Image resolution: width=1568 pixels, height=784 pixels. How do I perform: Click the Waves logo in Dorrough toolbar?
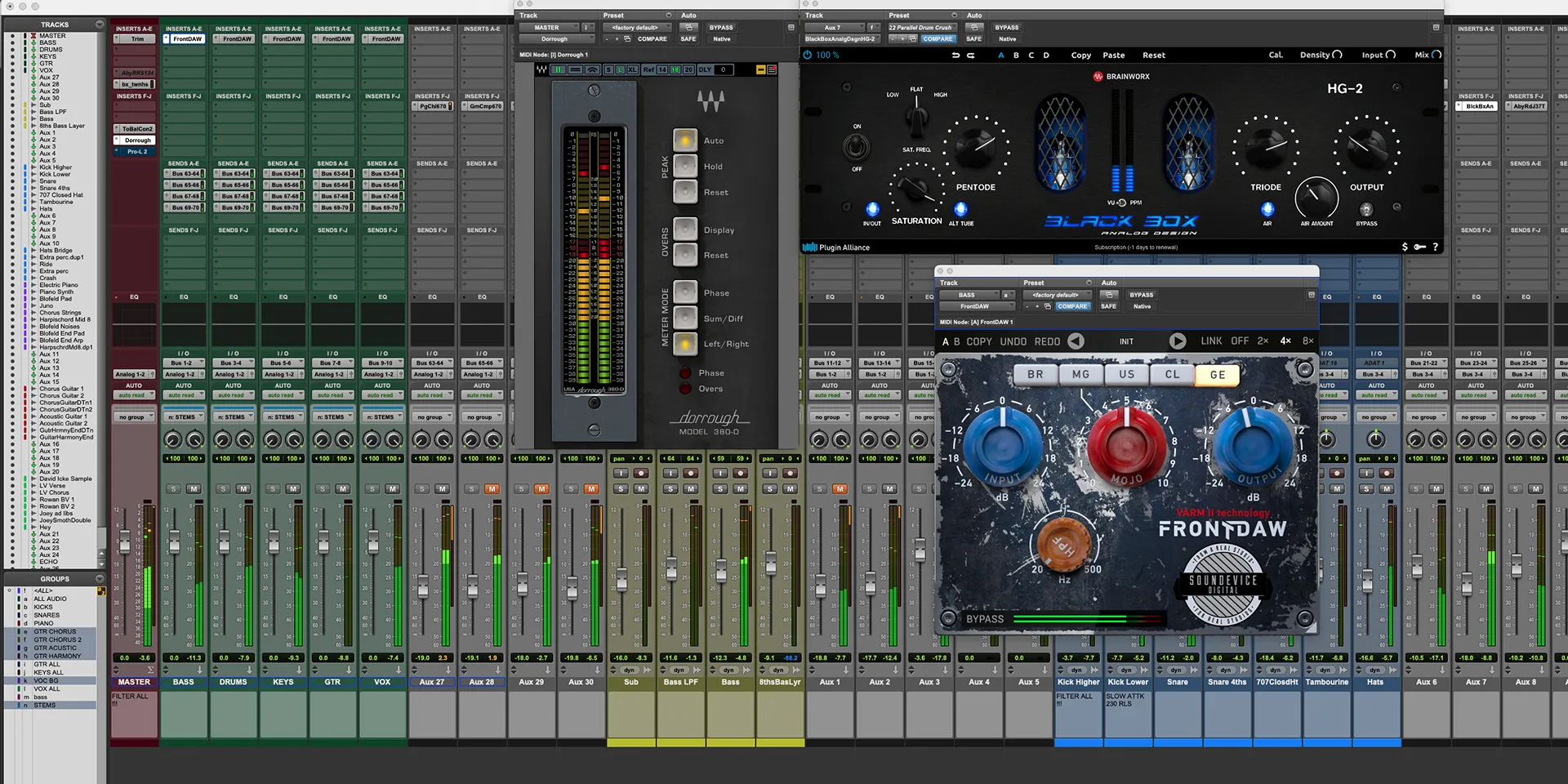(x=541, y=69)
